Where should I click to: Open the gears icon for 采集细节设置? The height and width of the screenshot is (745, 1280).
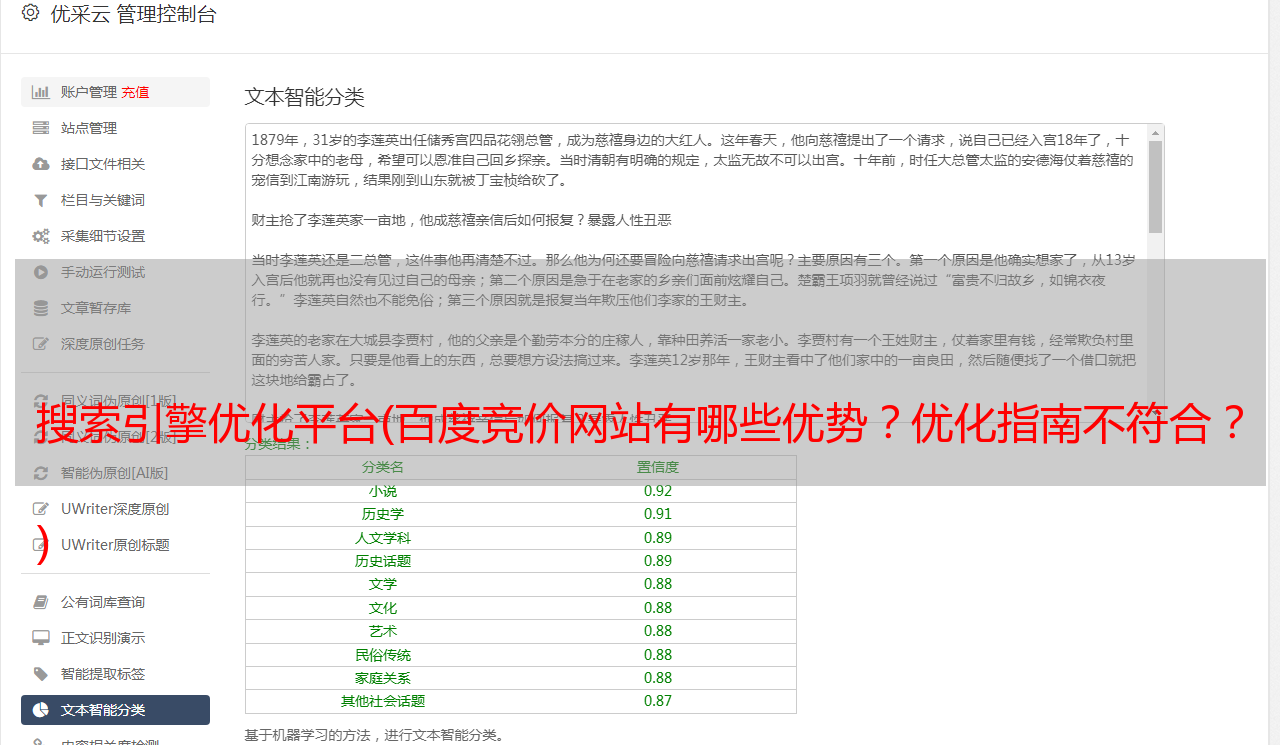[x=41, y=236]
